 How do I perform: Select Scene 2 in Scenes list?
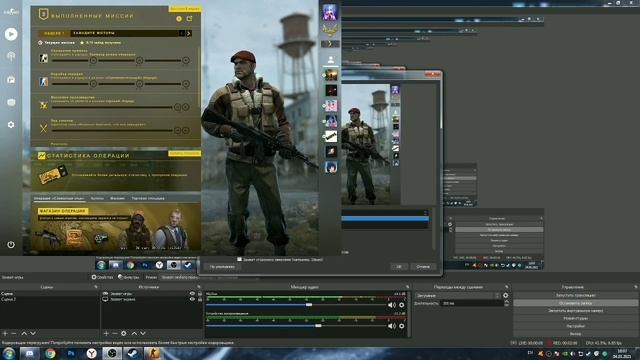click(x=50, y=299)
